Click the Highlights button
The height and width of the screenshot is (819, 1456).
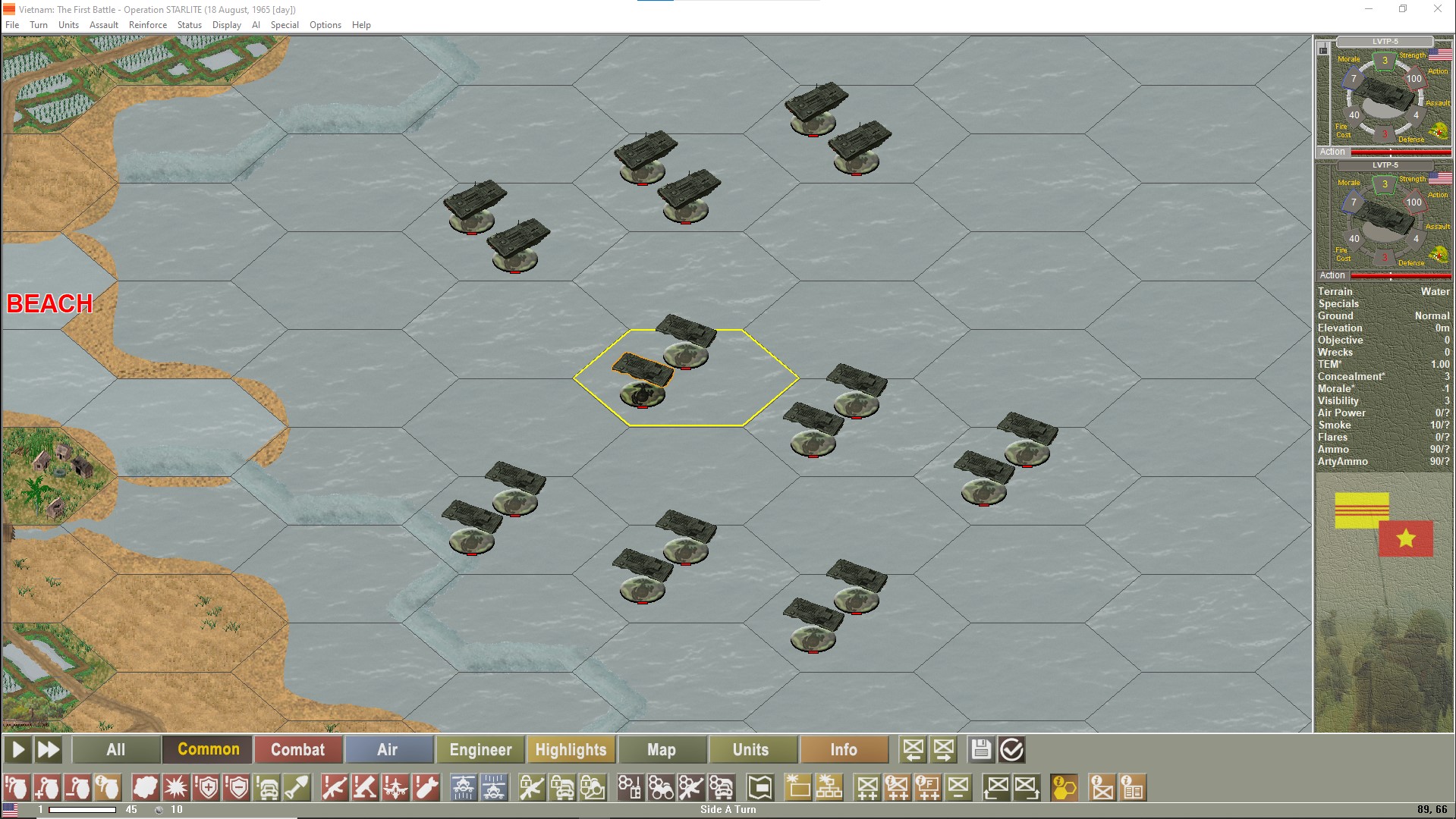(571, 749)
